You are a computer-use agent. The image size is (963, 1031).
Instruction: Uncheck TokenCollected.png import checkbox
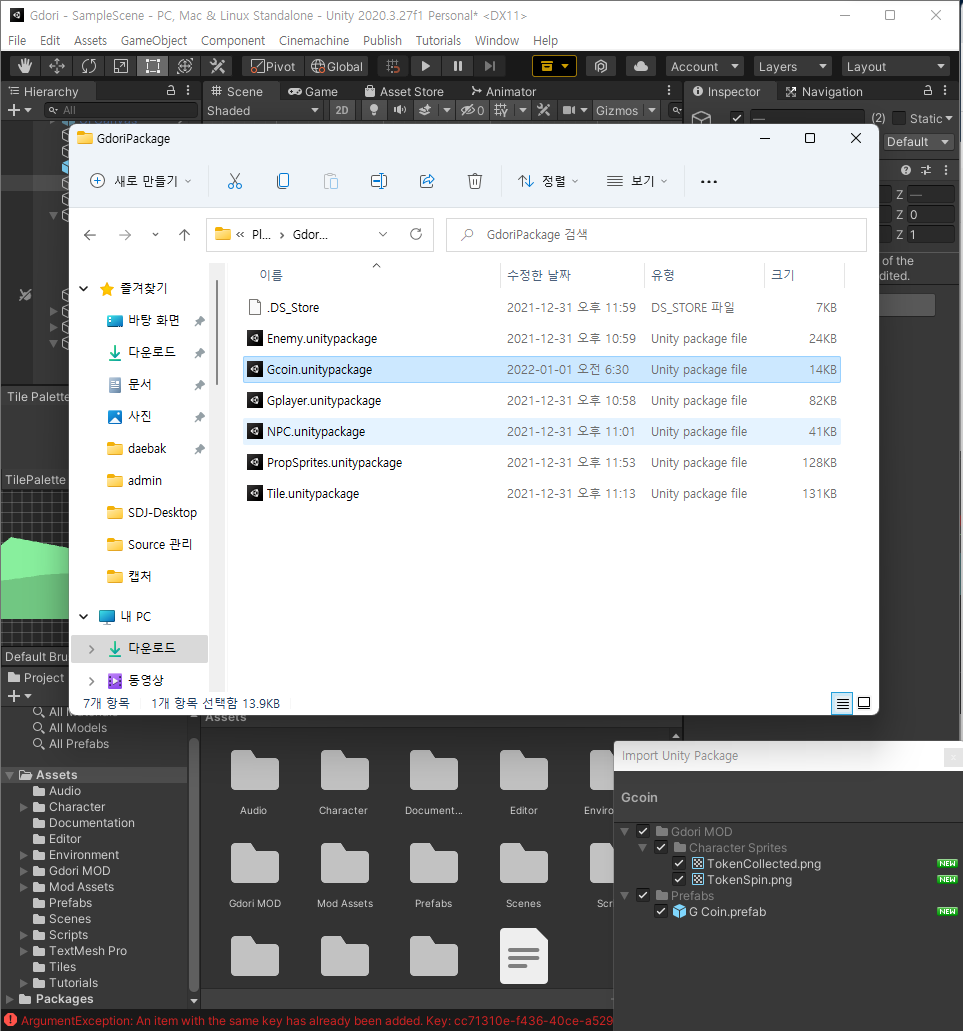point(679,863)
